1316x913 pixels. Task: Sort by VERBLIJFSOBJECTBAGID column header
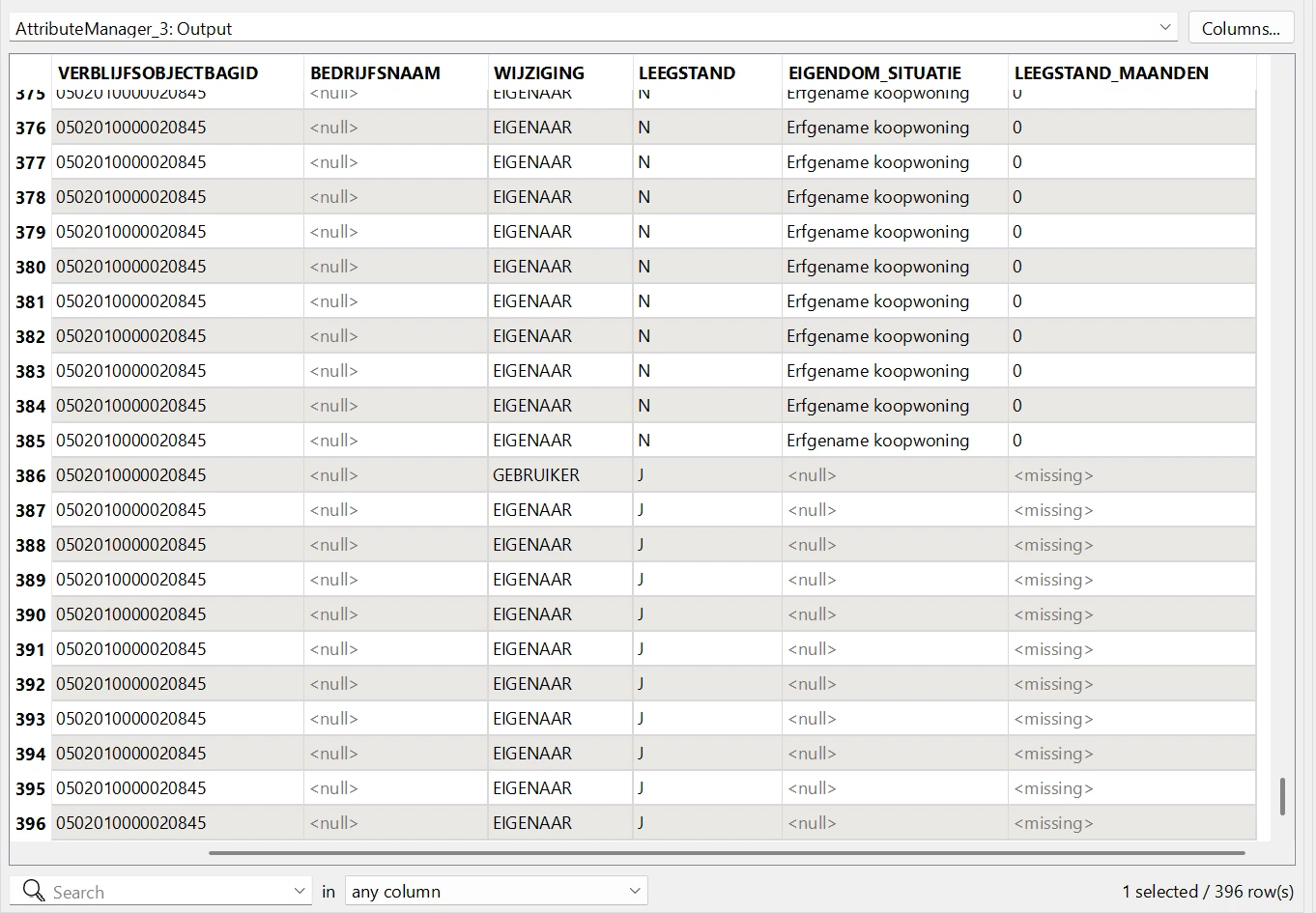coord(158,73)
